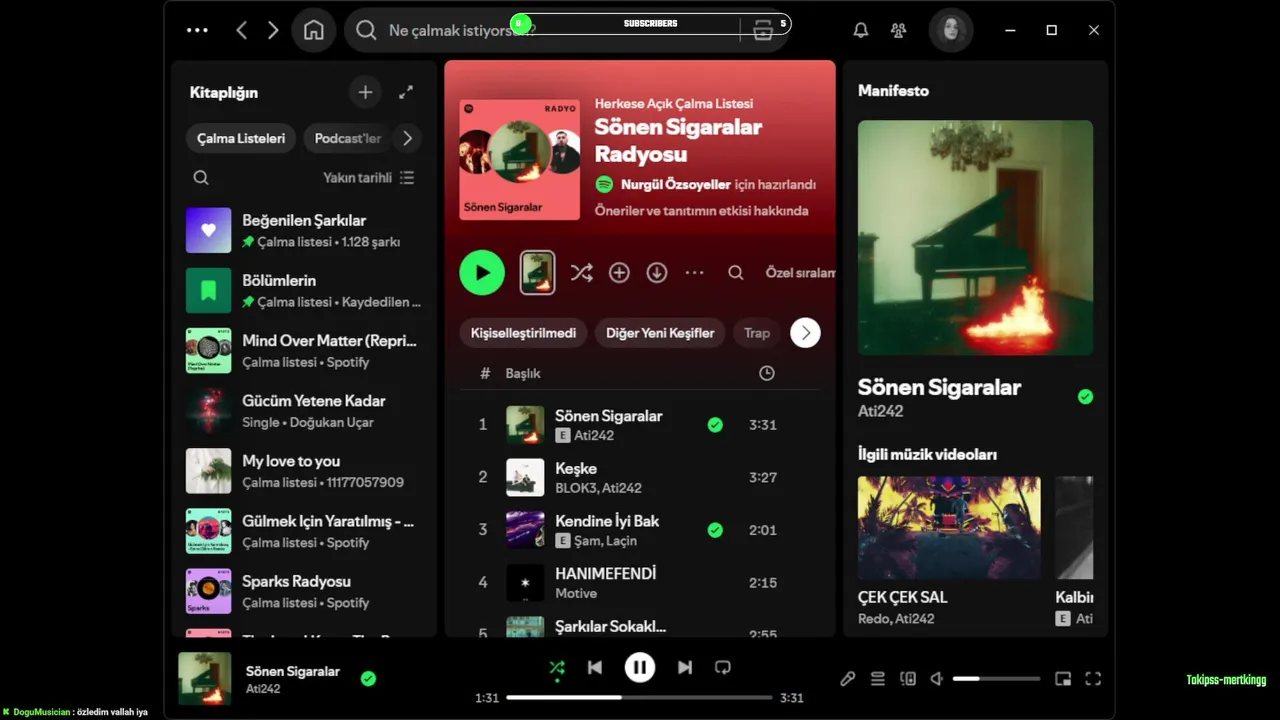Toggle saved checkmark in Manifesto panel
This screenshot has width=1280, height=720.
1085,397
